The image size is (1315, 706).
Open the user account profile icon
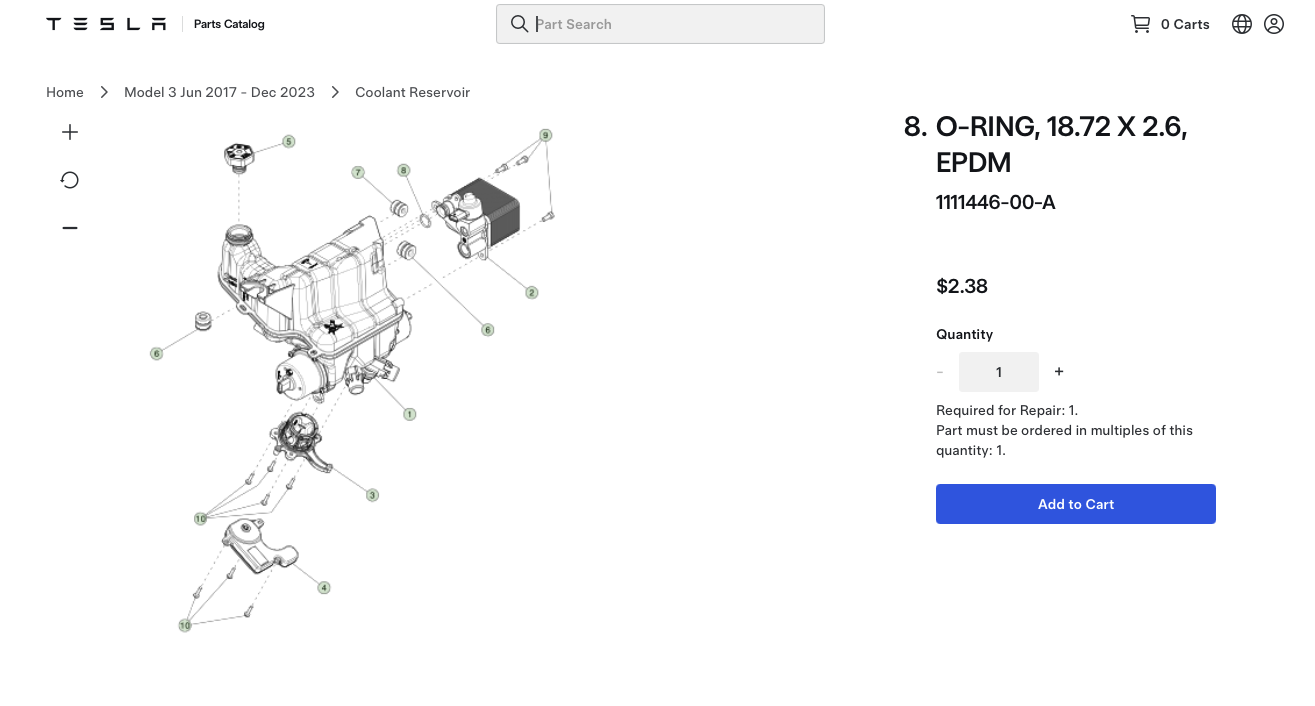(x=1274, y=24)
